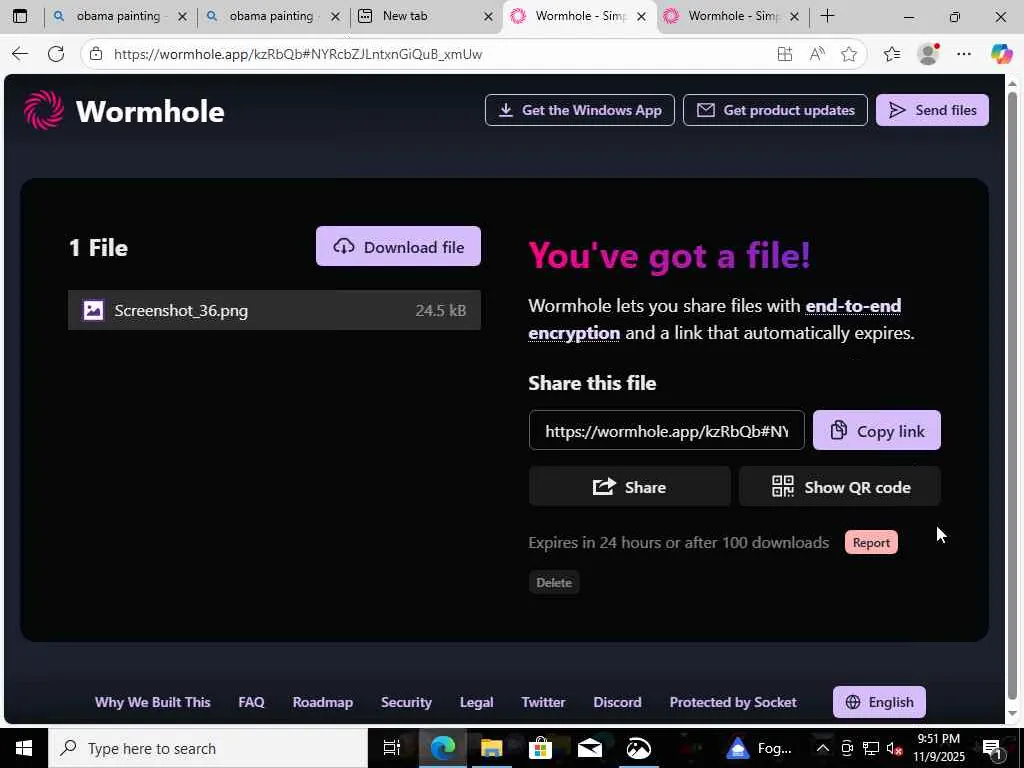This screenshot has height=768, width=1024.
Task: Click the Send files button
Action: click(x=932, y=110)
